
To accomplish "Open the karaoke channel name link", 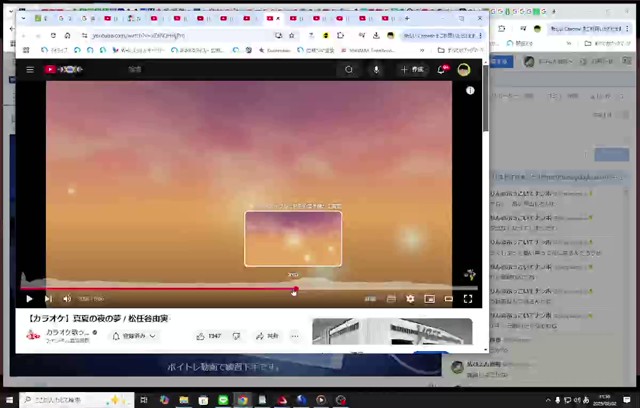I will click(66, 332).
